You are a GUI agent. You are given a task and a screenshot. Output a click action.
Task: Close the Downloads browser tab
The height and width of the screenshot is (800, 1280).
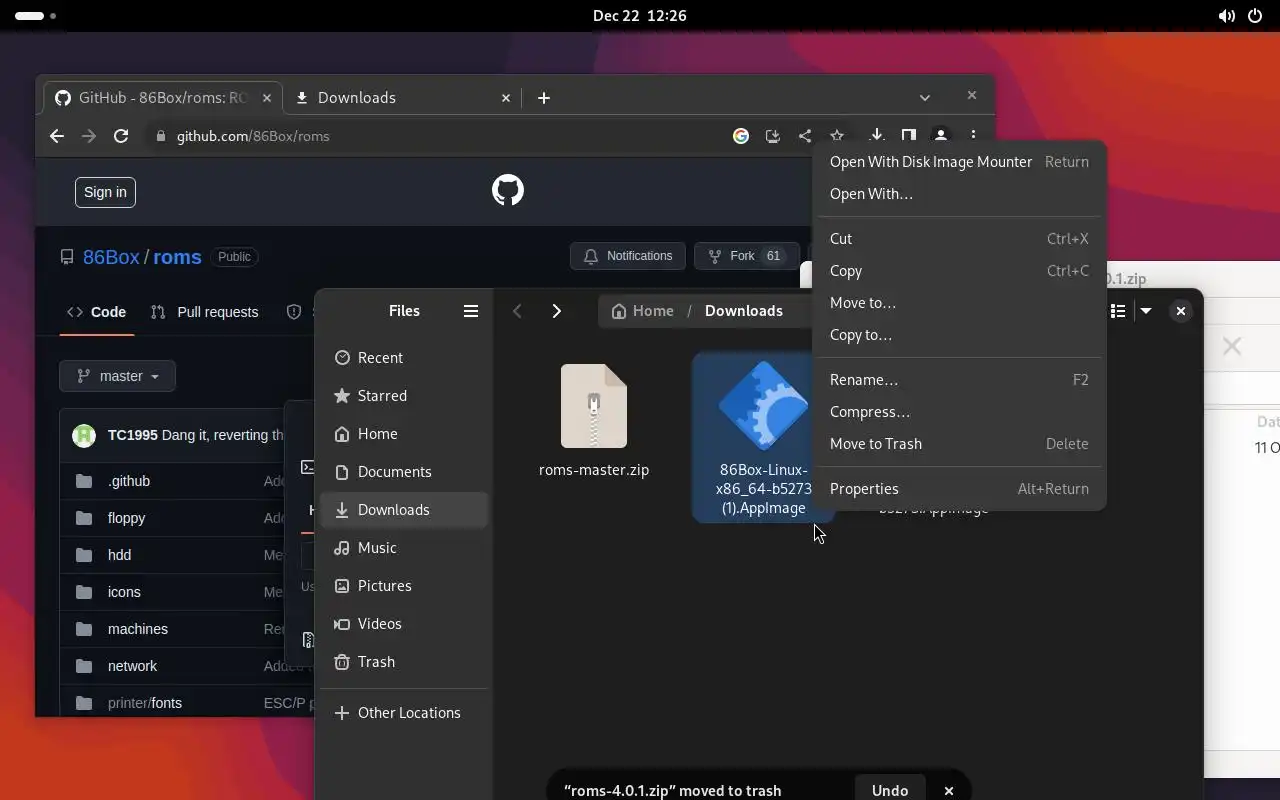point(506,98)
